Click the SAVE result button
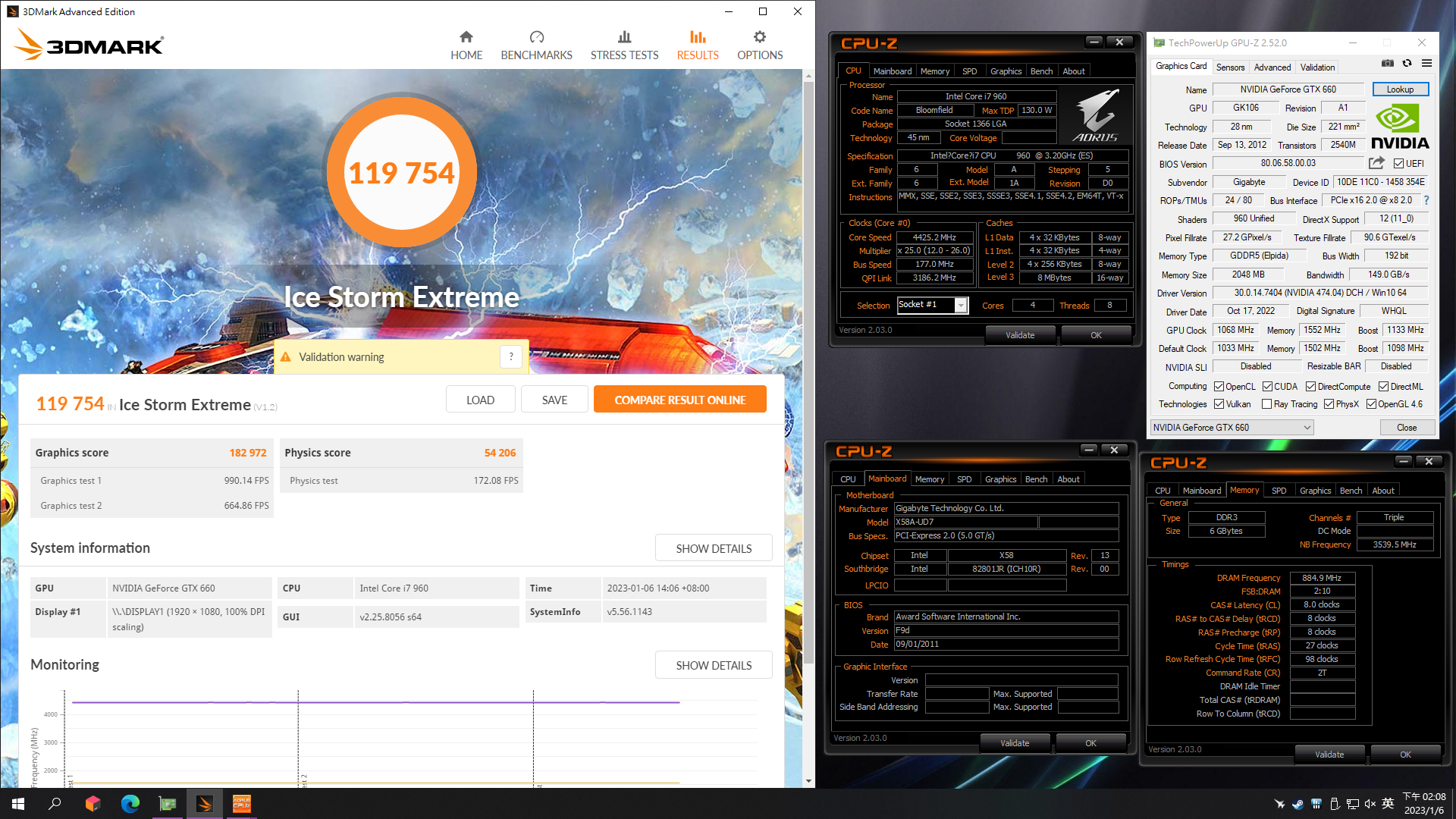This screenshot has height=819, width=1456. [554, 400]
